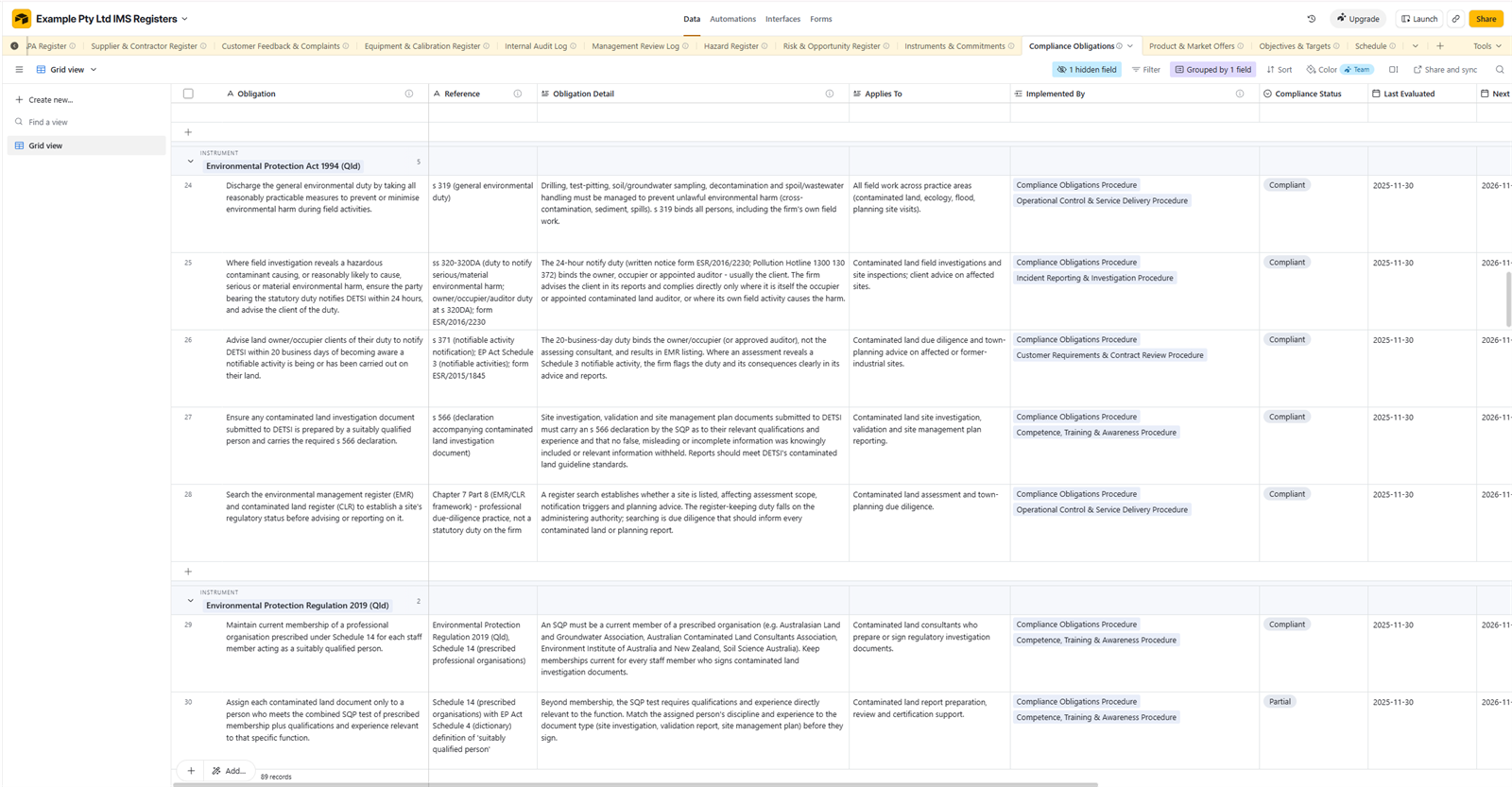Viewport: 1512px width, 787px height.
Task: Toggle select-all records checkbox
Action: click(x=188, y=94)
